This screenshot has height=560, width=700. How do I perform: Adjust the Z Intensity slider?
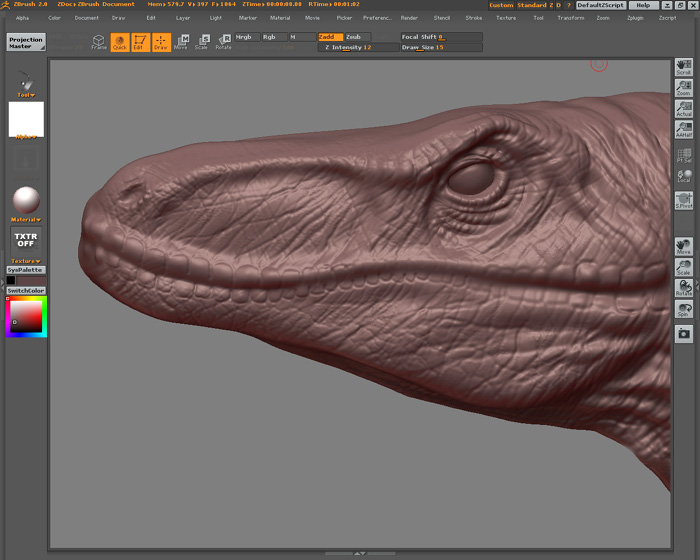click(358, 47)
